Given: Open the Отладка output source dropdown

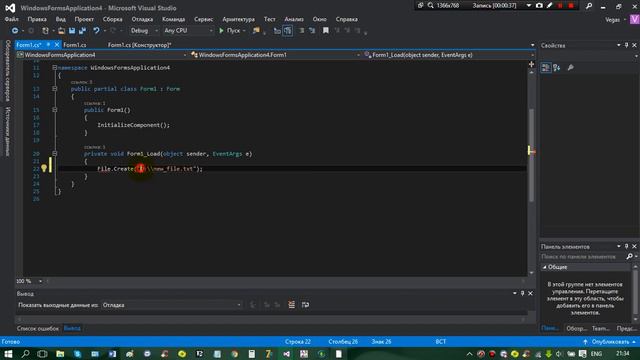Looking at the screenshot, I should [171, 305].
